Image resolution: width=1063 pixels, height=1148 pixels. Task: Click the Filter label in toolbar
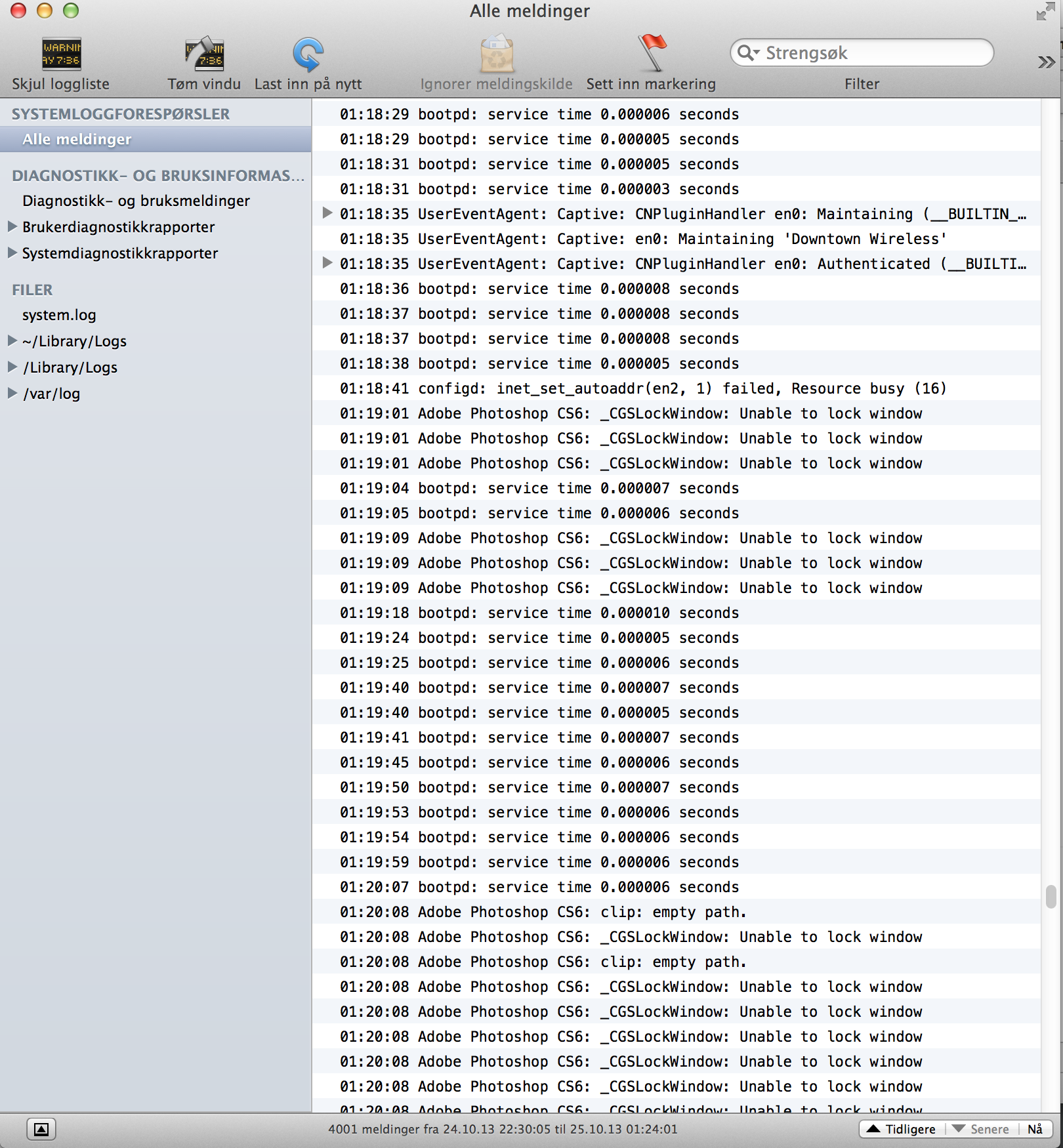click(x=862, y=84)
